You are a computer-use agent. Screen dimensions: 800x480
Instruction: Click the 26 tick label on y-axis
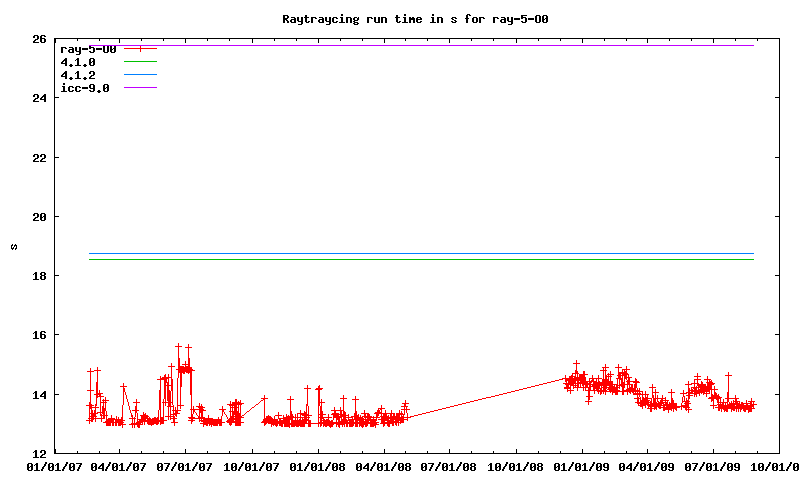(38, 40)
